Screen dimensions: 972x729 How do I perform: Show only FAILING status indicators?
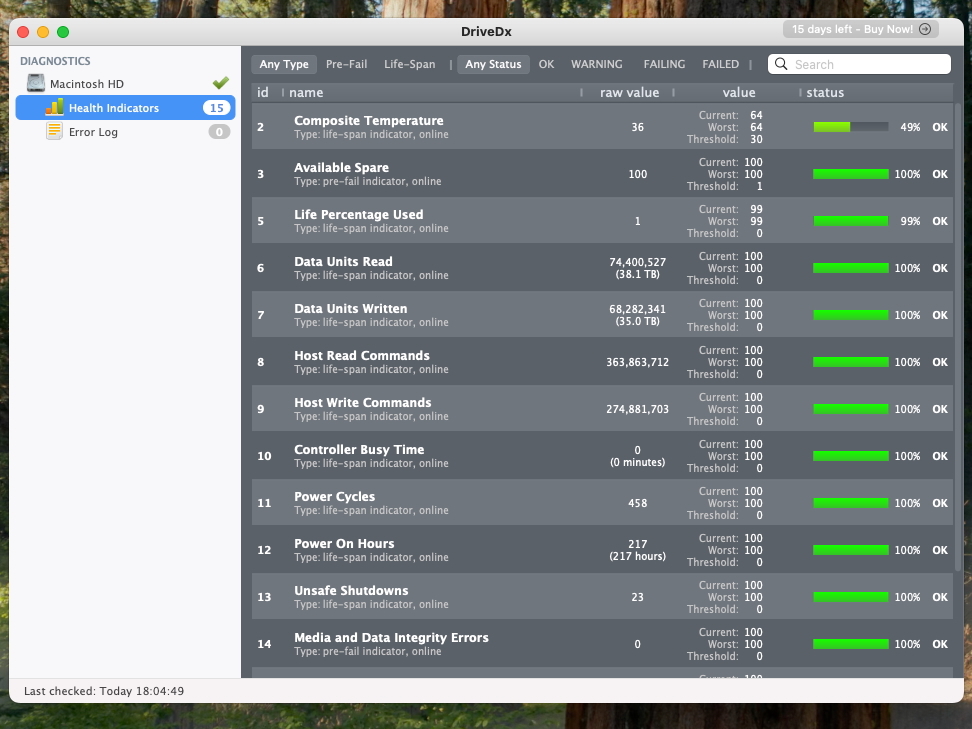pyautogui.click(x=664, y=64)
